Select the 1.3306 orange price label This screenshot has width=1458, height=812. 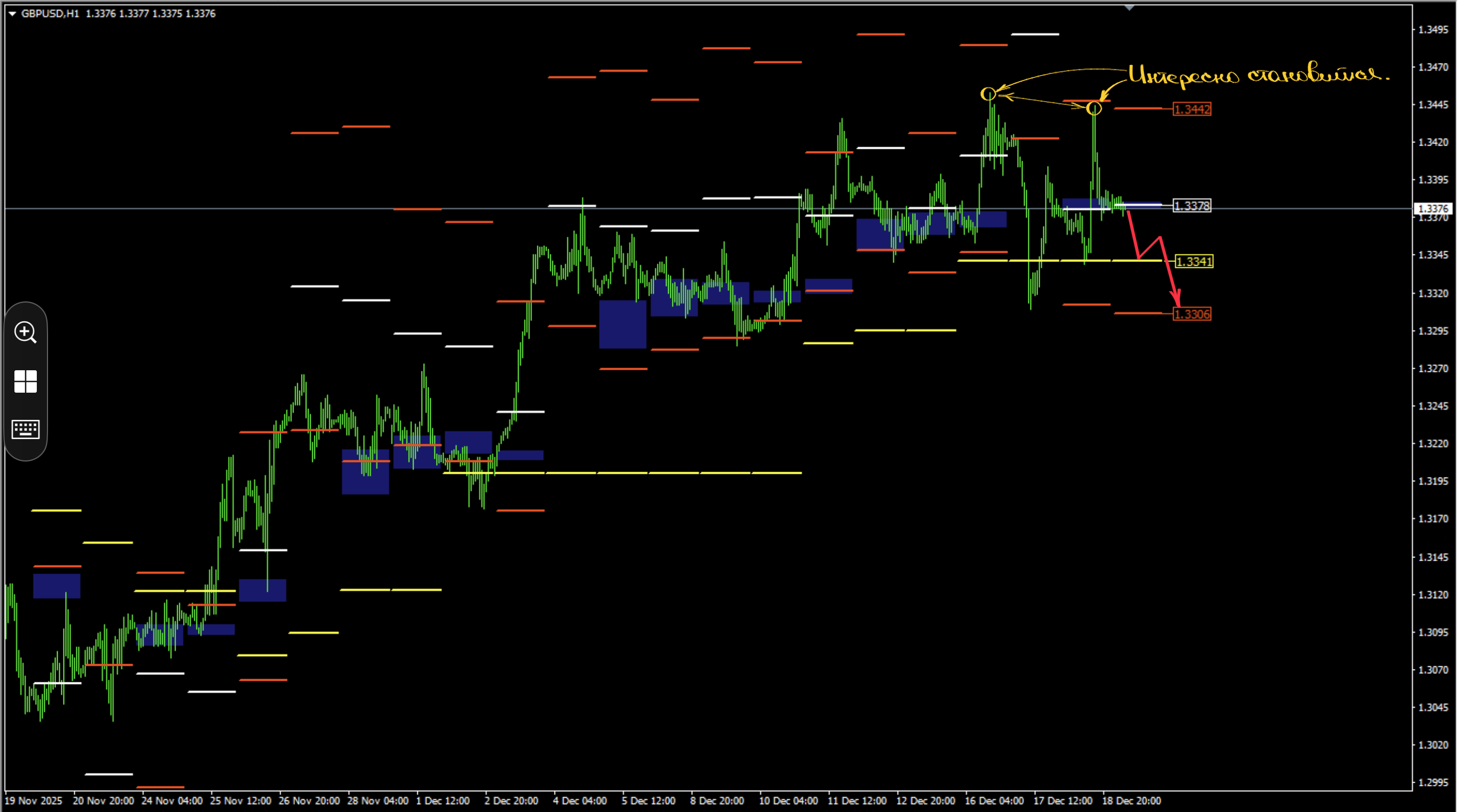click(x=1192, y=314)
